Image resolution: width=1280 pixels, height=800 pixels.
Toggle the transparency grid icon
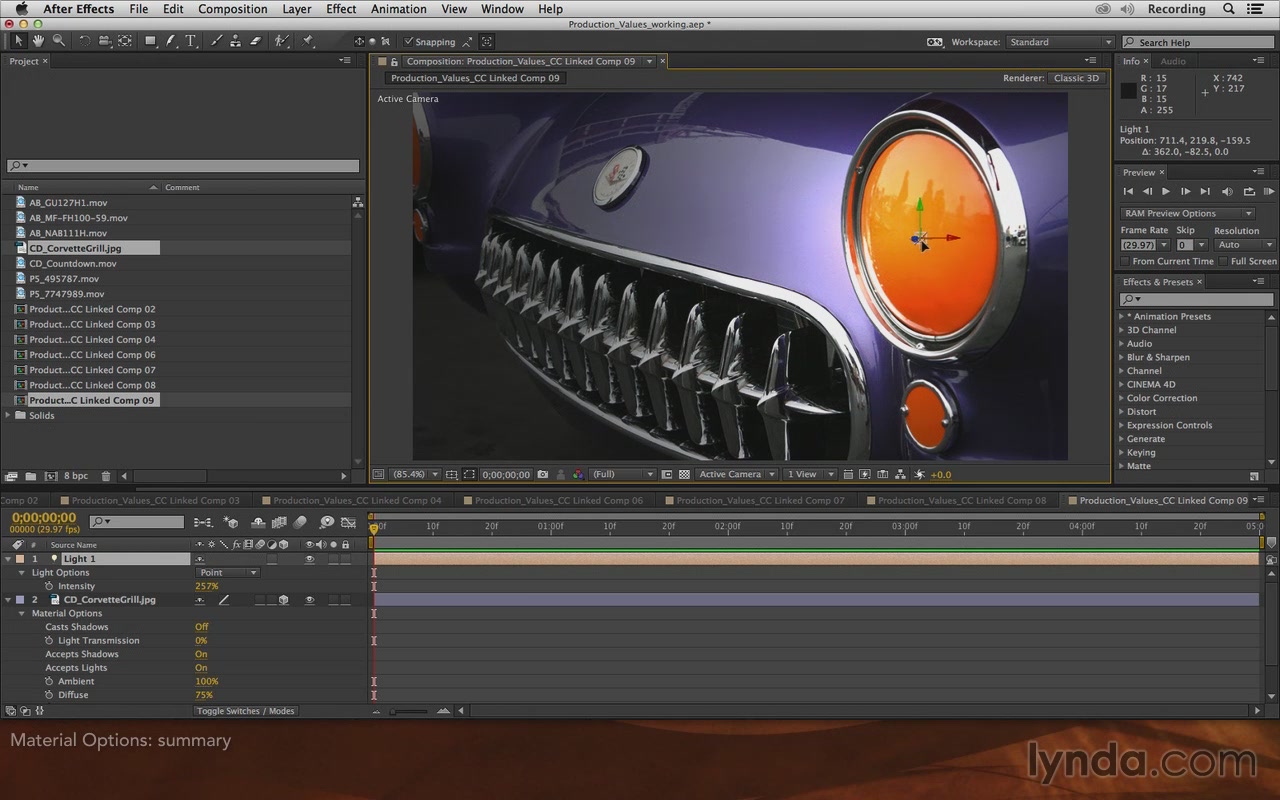click(x=684, y=474)
